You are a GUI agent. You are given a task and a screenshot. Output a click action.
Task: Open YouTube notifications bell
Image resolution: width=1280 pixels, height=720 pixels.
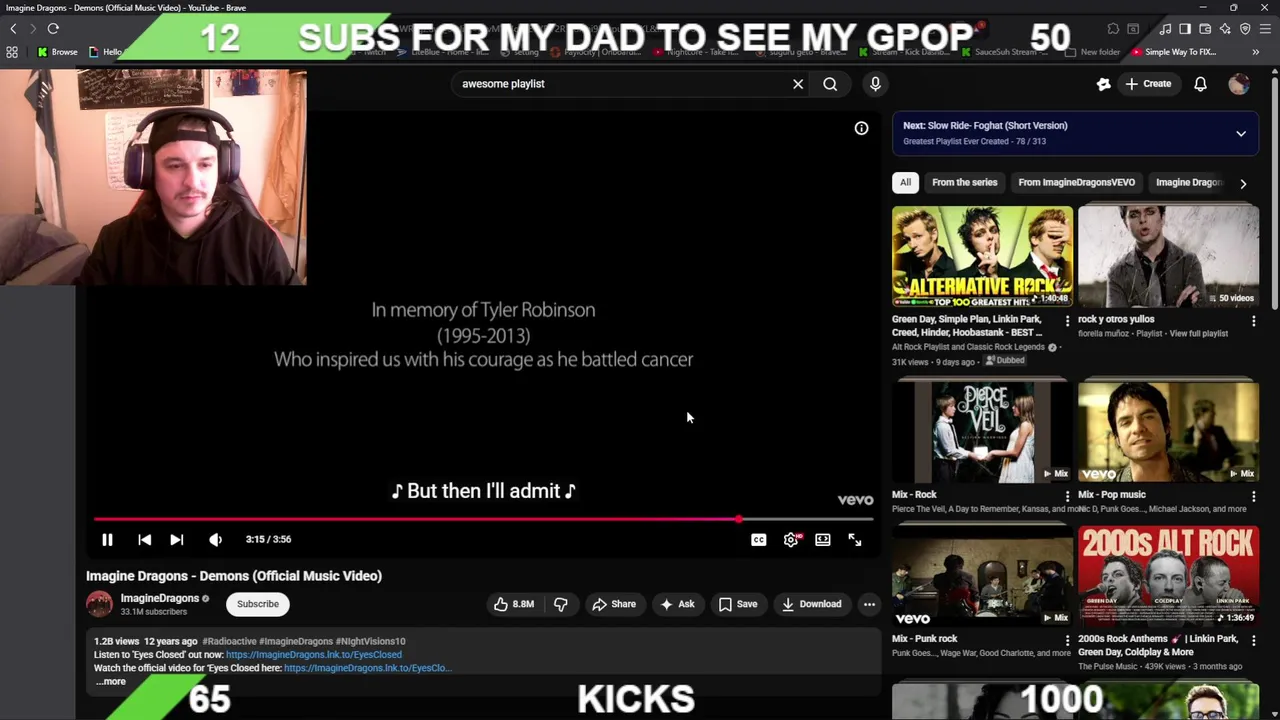click(1200, 84)
